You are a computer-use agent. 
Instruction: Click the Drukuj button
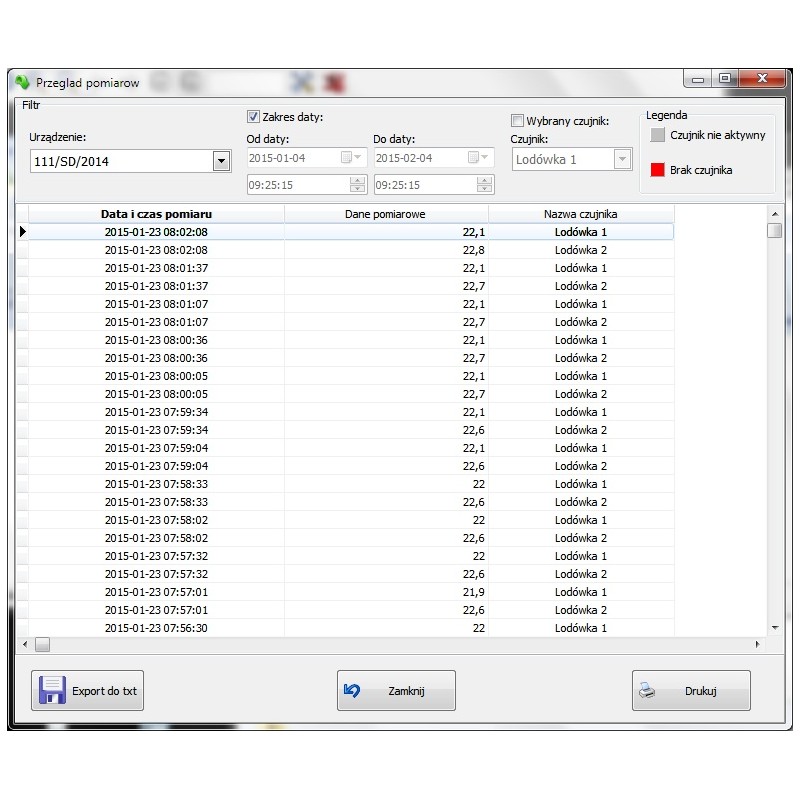pyautogui.click(x=691, y=690)
